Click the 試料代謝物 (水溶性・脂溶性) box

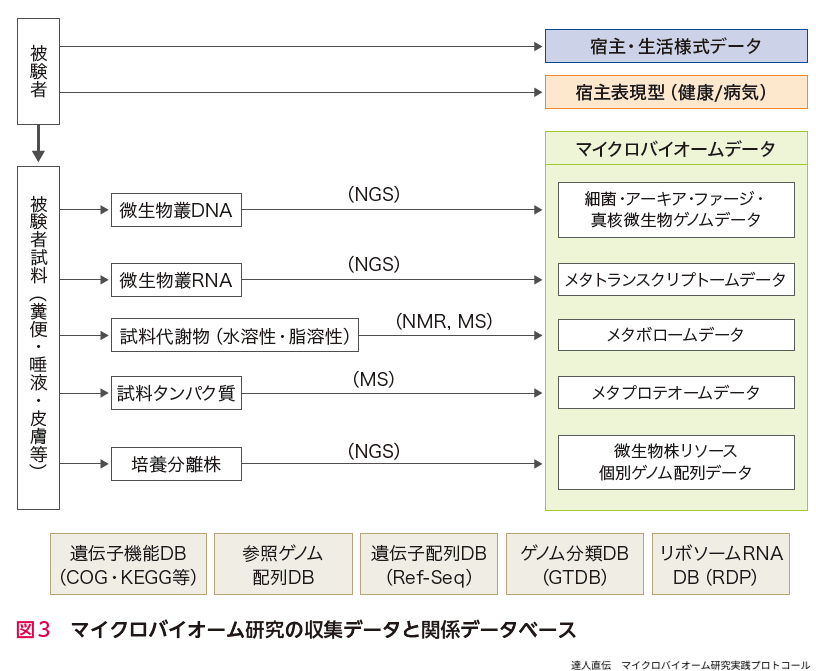tap(234, 336)
